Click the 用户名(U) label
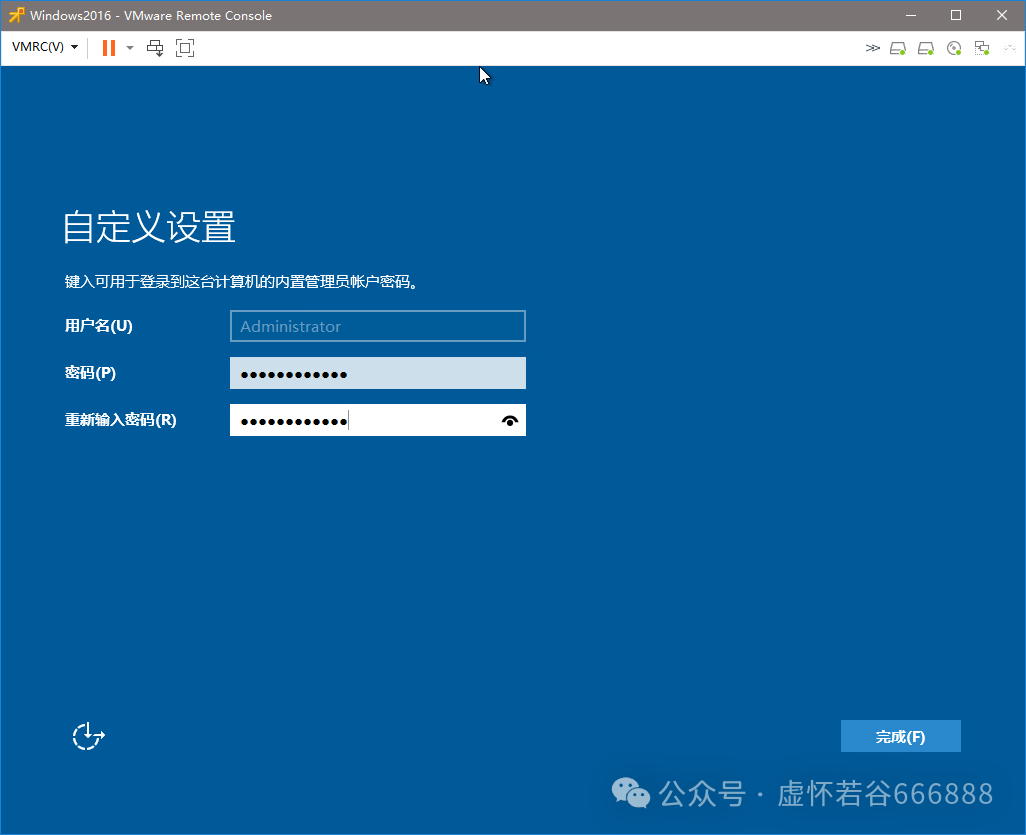 [99, 325]
